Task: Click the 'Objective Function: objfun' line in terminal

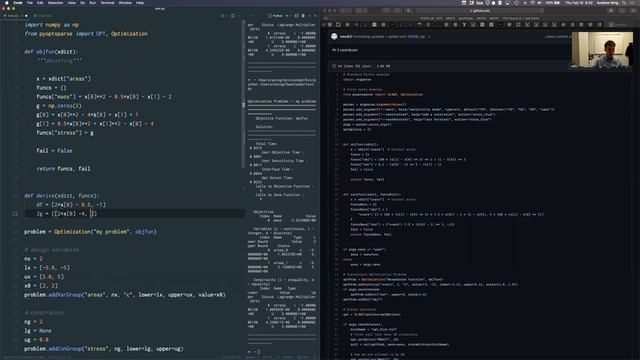Action: [x=282, y=118]
